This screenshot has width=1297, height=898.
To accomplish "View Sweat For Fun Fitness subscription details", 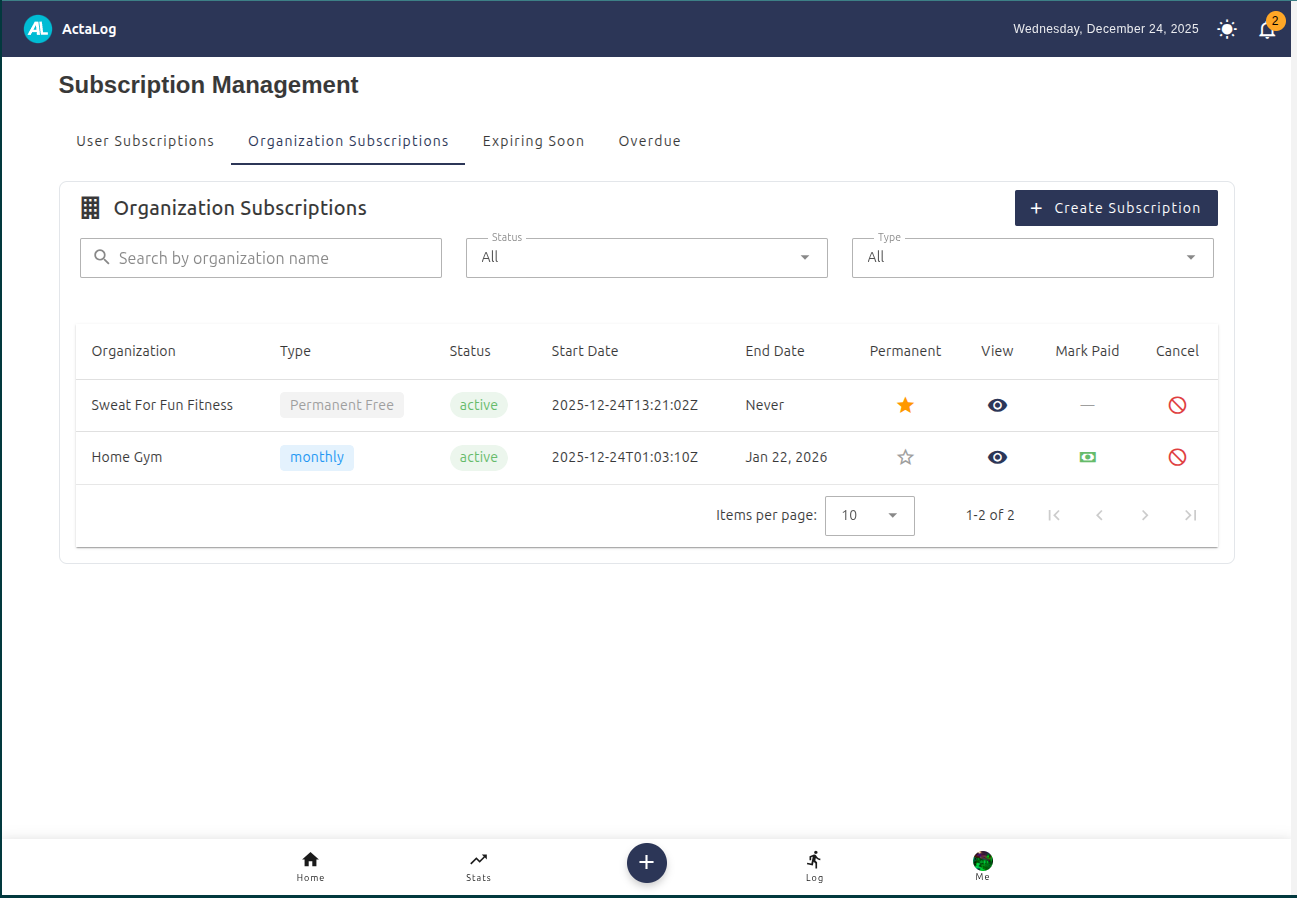I will (x=997, y=405).
